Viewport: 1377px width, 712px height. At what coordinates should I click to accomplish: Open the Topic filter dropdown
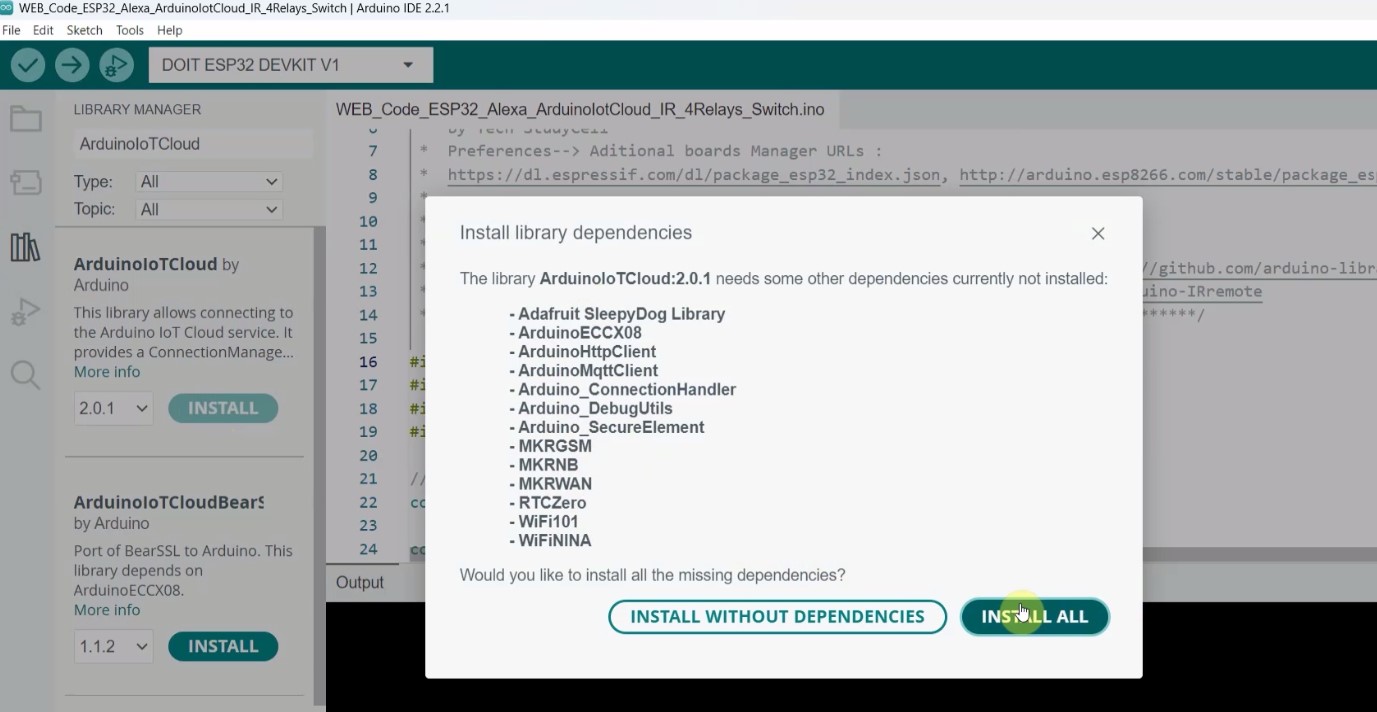210,210
